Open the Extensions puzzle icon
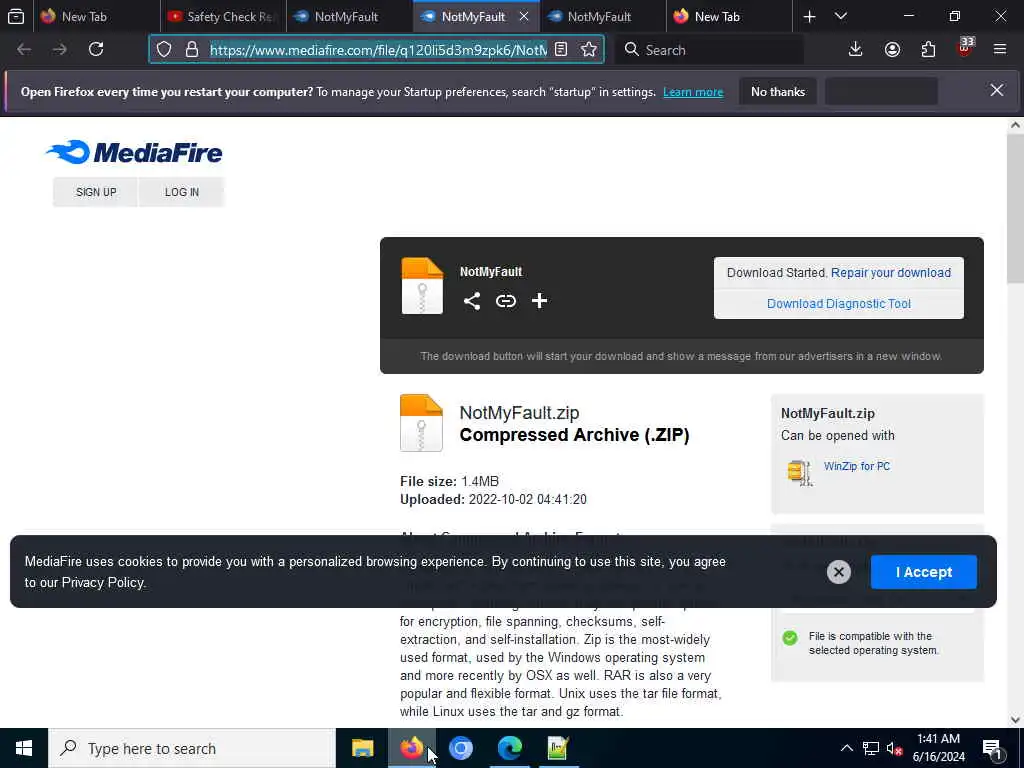The height and width of the screenshot is (768, 1024). (x=928, y=49)
